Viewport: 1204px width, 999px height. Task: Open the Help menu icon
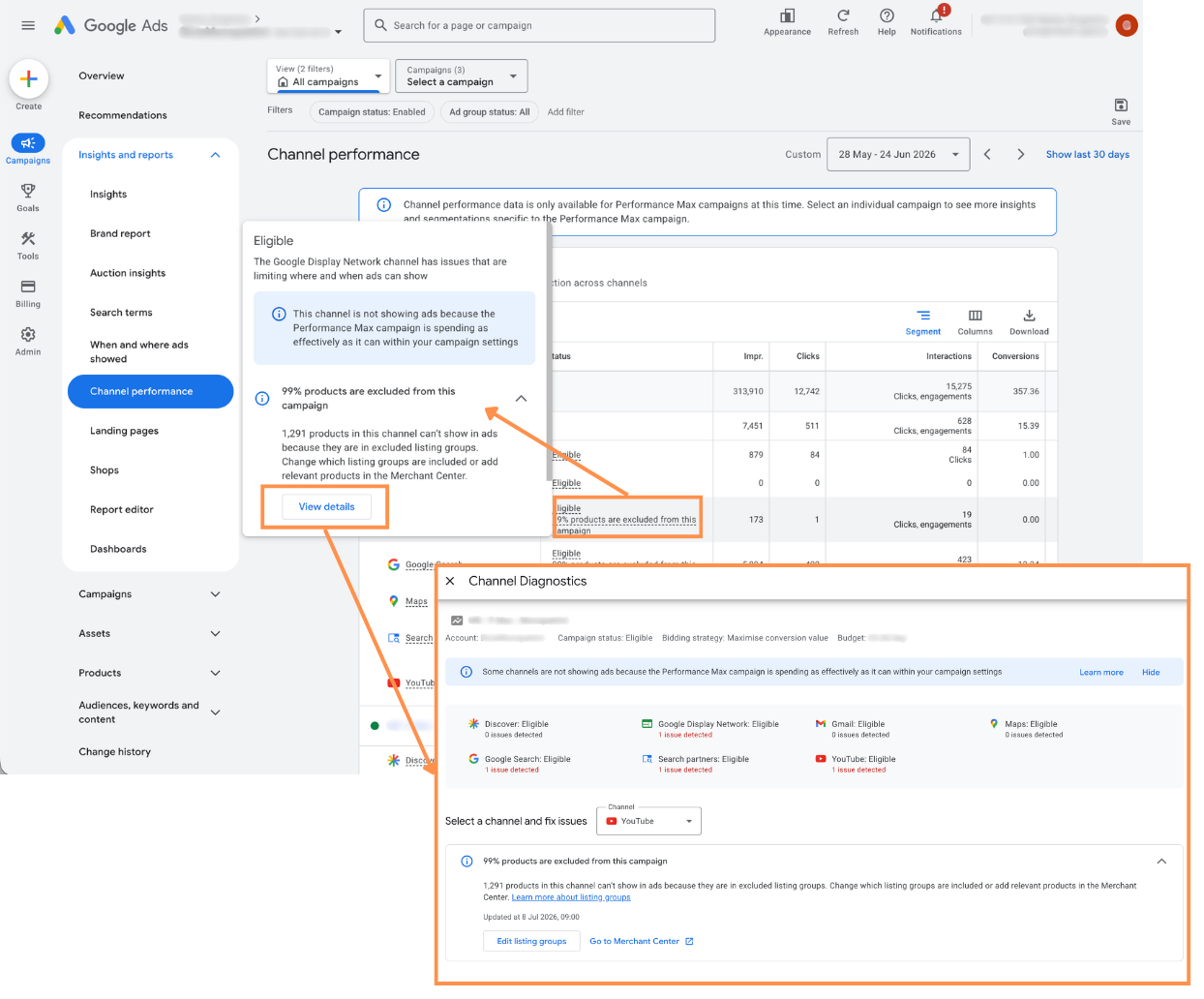(887, 15)
